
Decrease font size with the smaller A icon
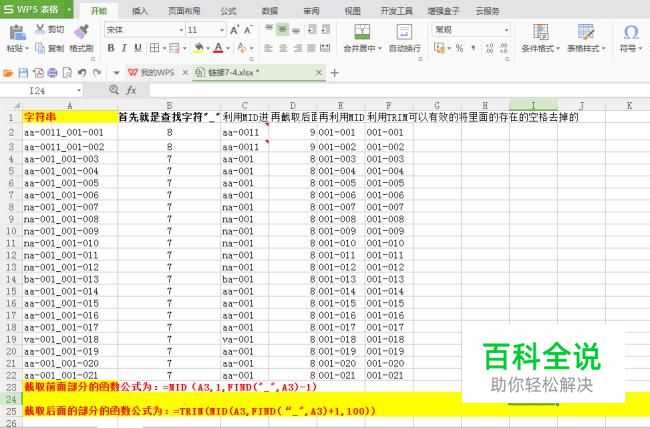(248, 30)
